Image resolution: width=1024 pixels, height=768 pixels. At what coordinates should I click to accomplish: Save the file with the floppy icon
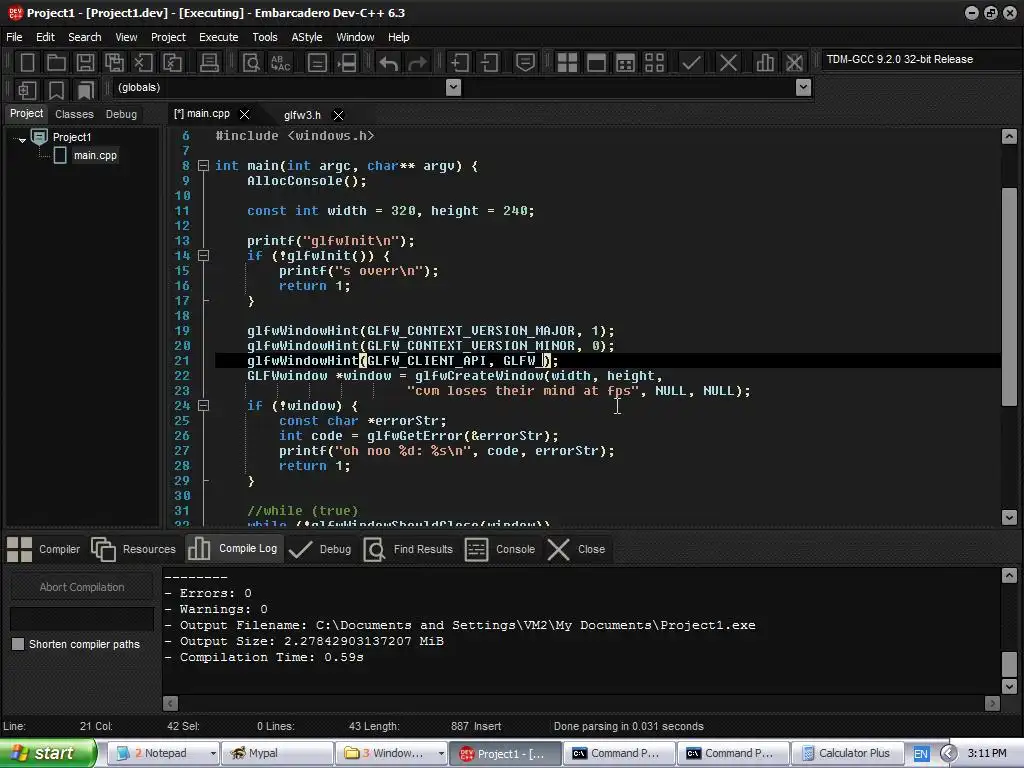tap(85, 63)
